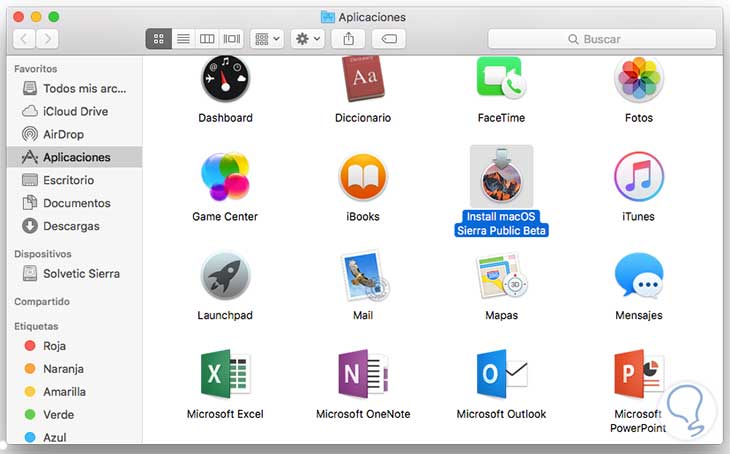The width and height of the screenshot is (730, 454).
Task: Select the Install macOS Sierra Public Beta icon
Action: pyautogui.click(x=501, y=176)
